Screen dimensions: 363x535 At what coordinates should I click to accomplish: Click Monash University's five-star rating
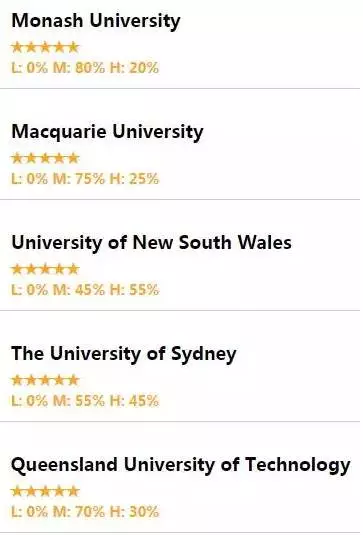45,47
